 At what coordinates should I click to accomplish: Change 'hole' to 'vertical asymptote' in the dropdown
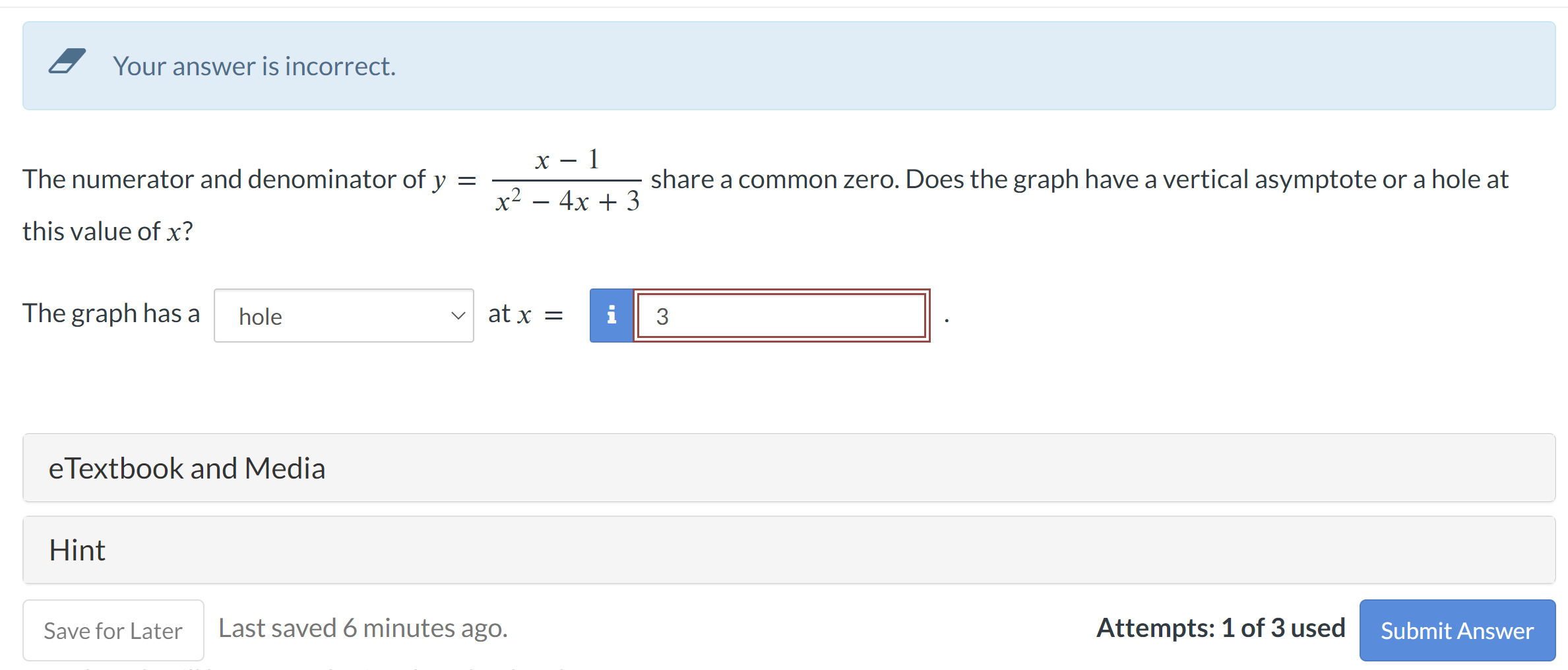pos(343,316)
